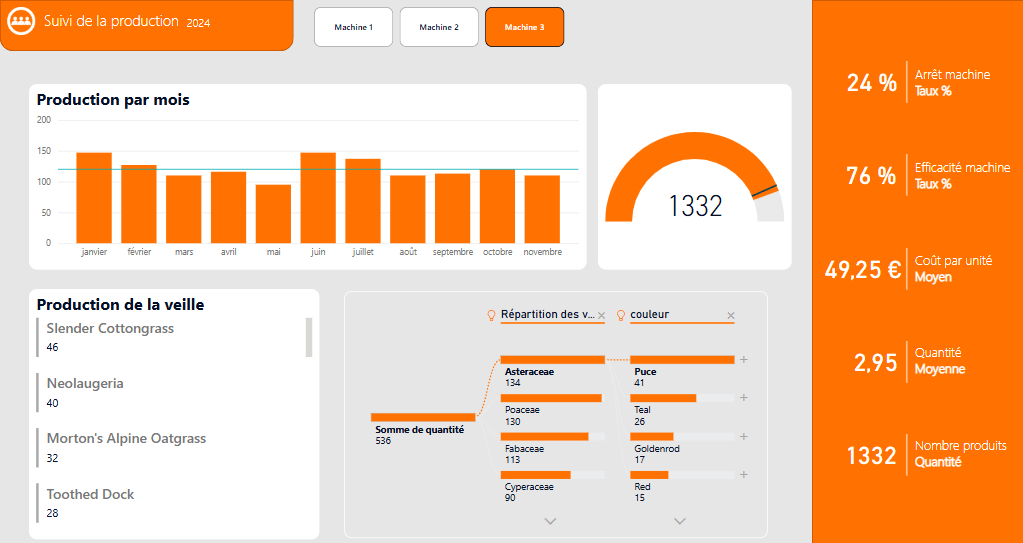This screenshot has height=543, width=1023.
Task: Click lightbulb icon beside Répartition header
Action: 491,315
